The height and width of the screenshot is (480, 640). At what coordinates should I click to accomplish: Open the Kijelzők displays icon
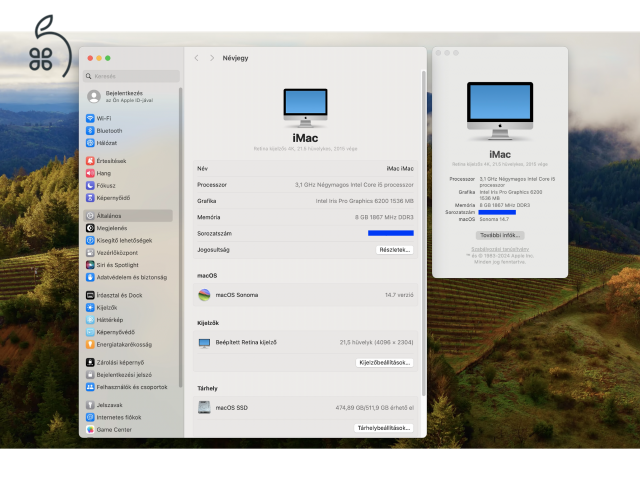pyautogui.click(x=90, y=307)
